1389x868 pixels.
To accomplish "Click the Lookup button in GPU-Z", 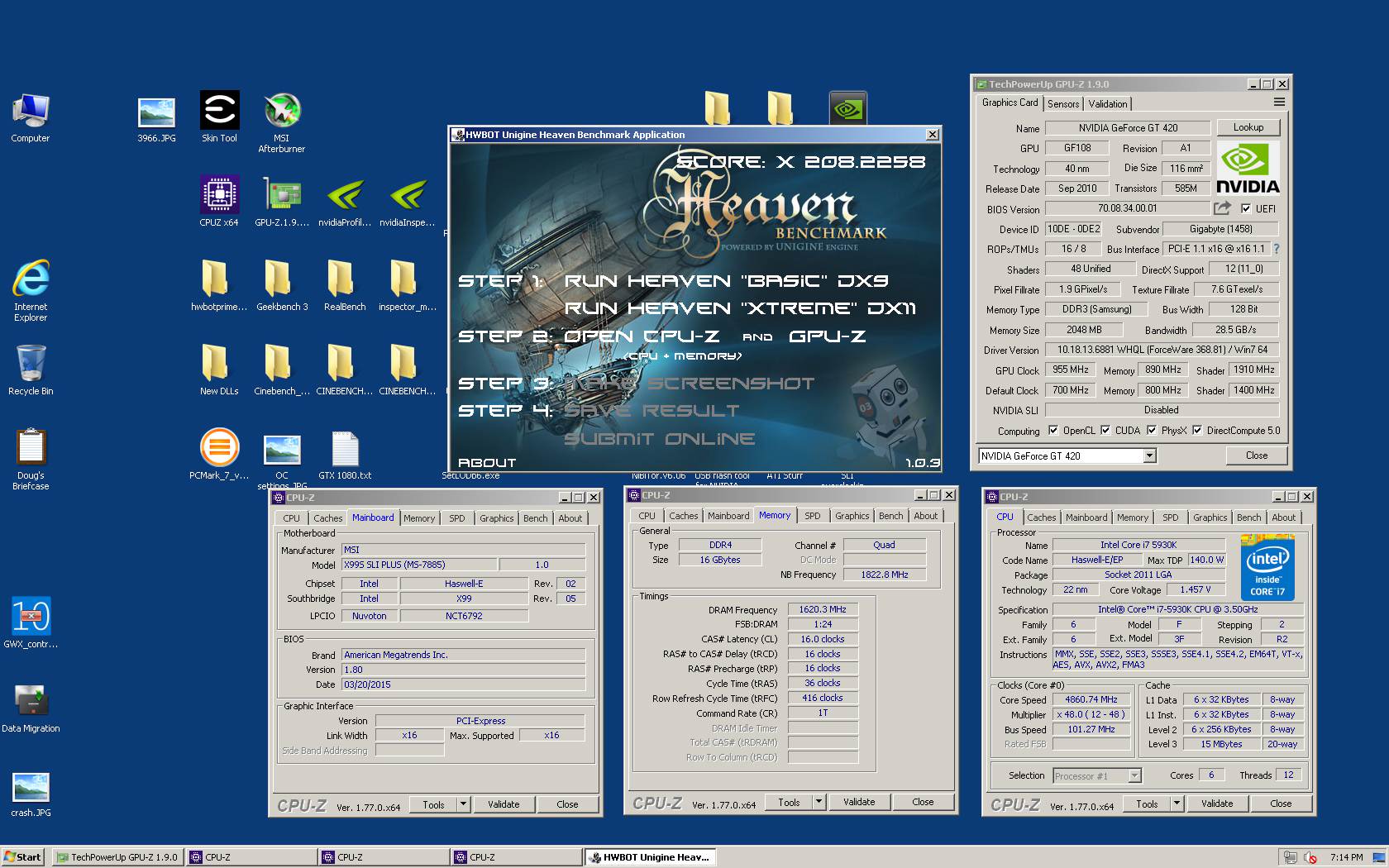I will coord(1248,127).
